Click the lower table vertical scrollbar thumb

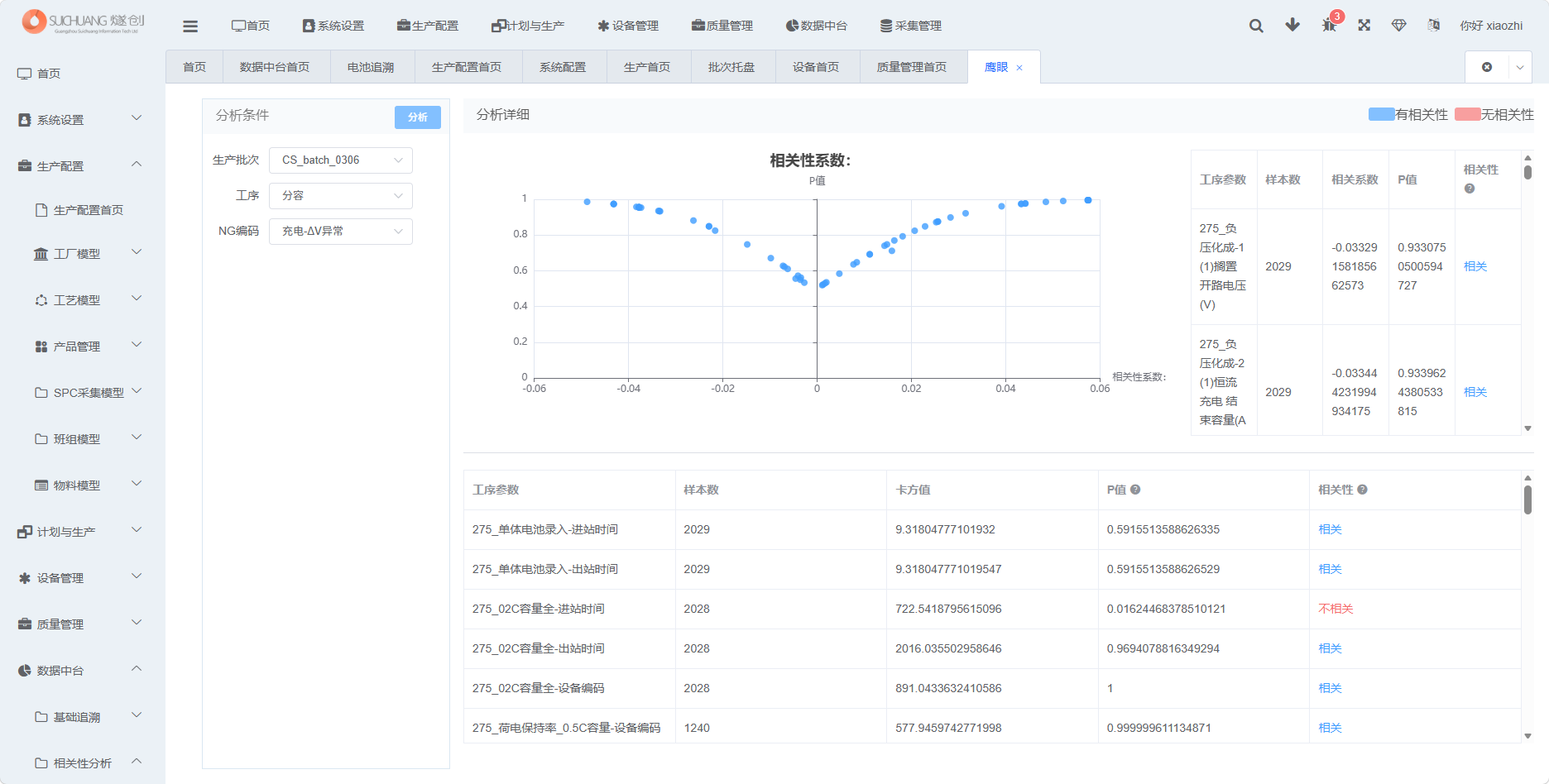pos(1527,500)
